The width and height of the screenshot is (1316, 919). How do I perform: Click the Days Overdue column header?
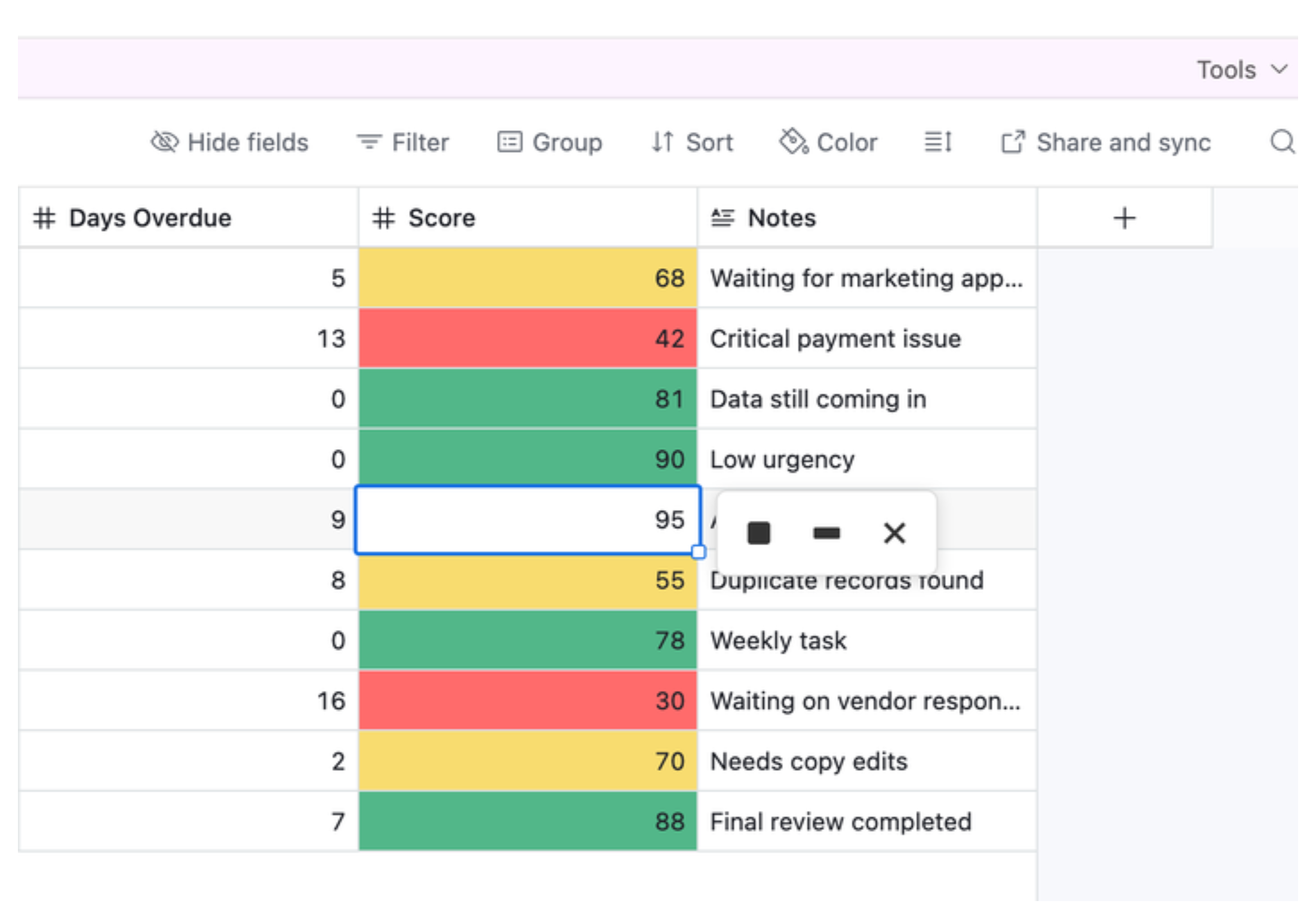pyautogui.click(x=149, y=218)
